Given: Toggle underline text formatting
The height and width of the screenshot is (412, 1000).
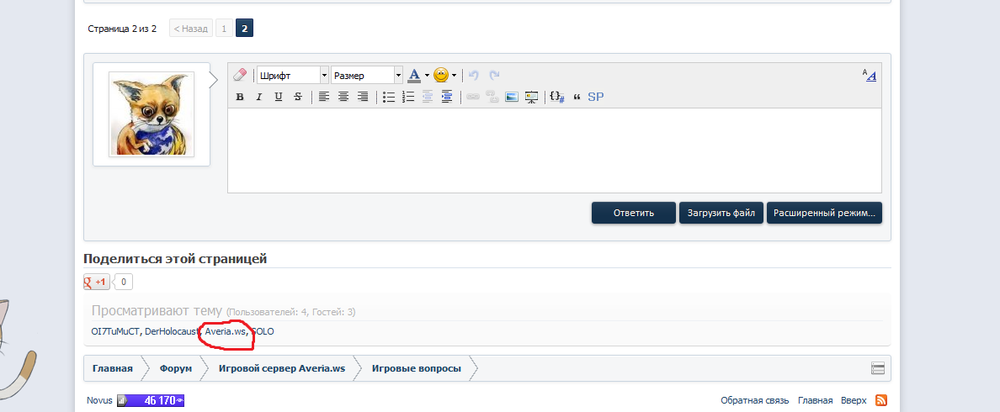Looking at the screenshot, I should click(x=278, y=97).
